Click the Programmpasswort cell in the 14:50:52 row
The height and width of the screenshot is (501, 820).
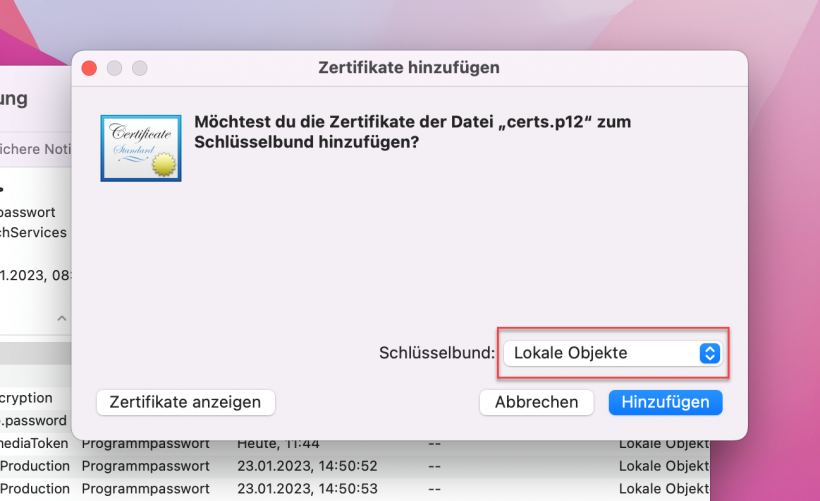pos(145,466)
